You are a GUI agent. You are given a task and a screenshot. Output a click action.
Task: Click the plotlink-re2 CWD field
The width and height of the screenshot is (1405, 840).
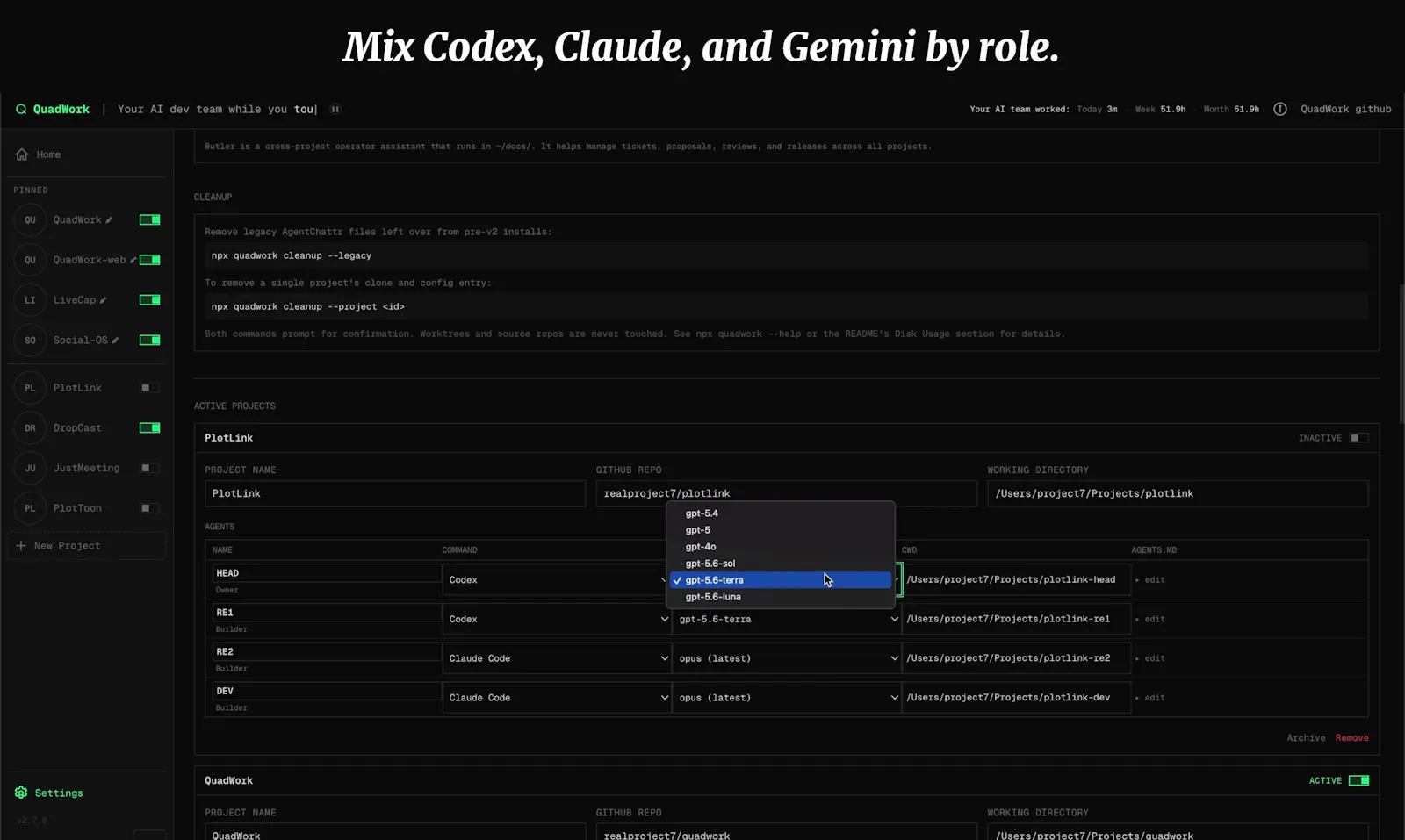[1016, 658]
